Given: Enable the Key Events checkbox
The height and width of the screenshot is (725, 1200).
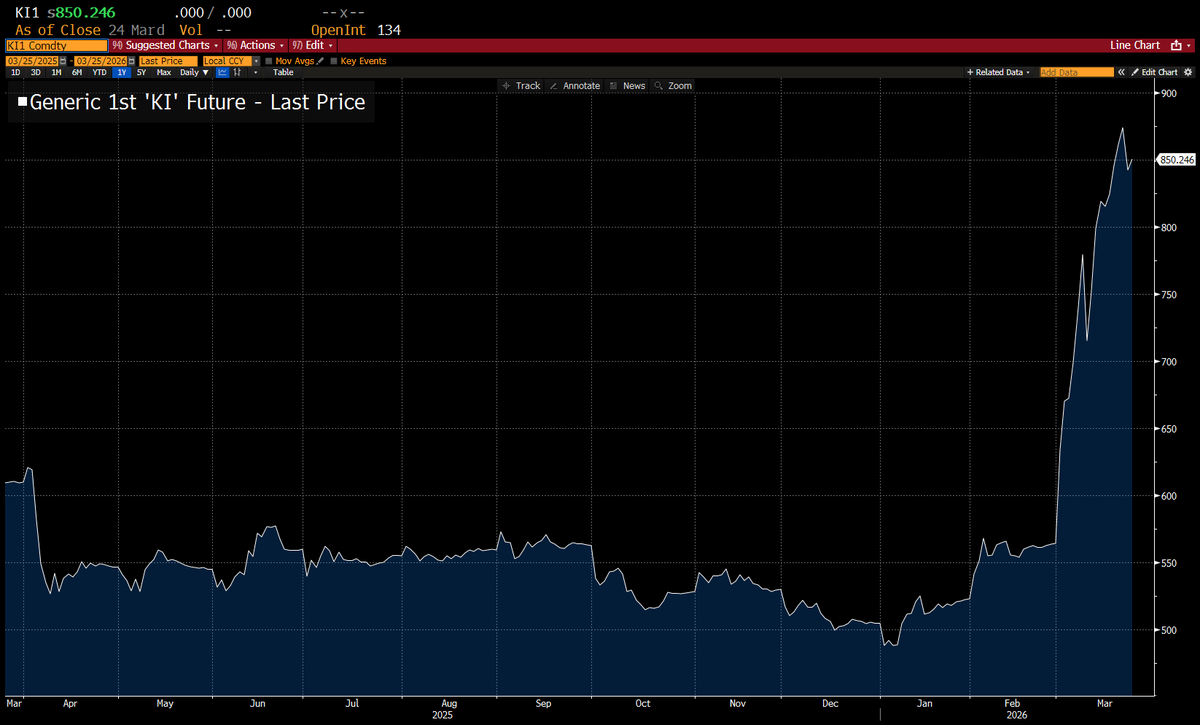Looking at the screenshot, I should coord(334,61).
